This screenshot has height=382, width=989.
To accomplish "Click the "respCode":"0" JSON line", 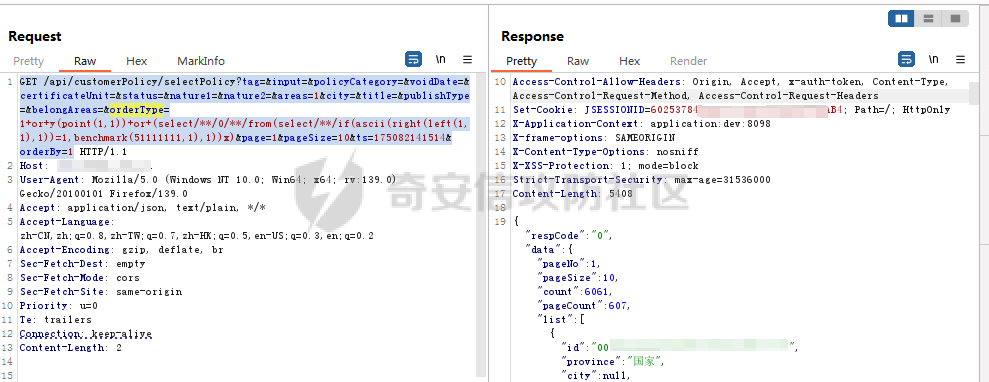I will coord(570,236).
